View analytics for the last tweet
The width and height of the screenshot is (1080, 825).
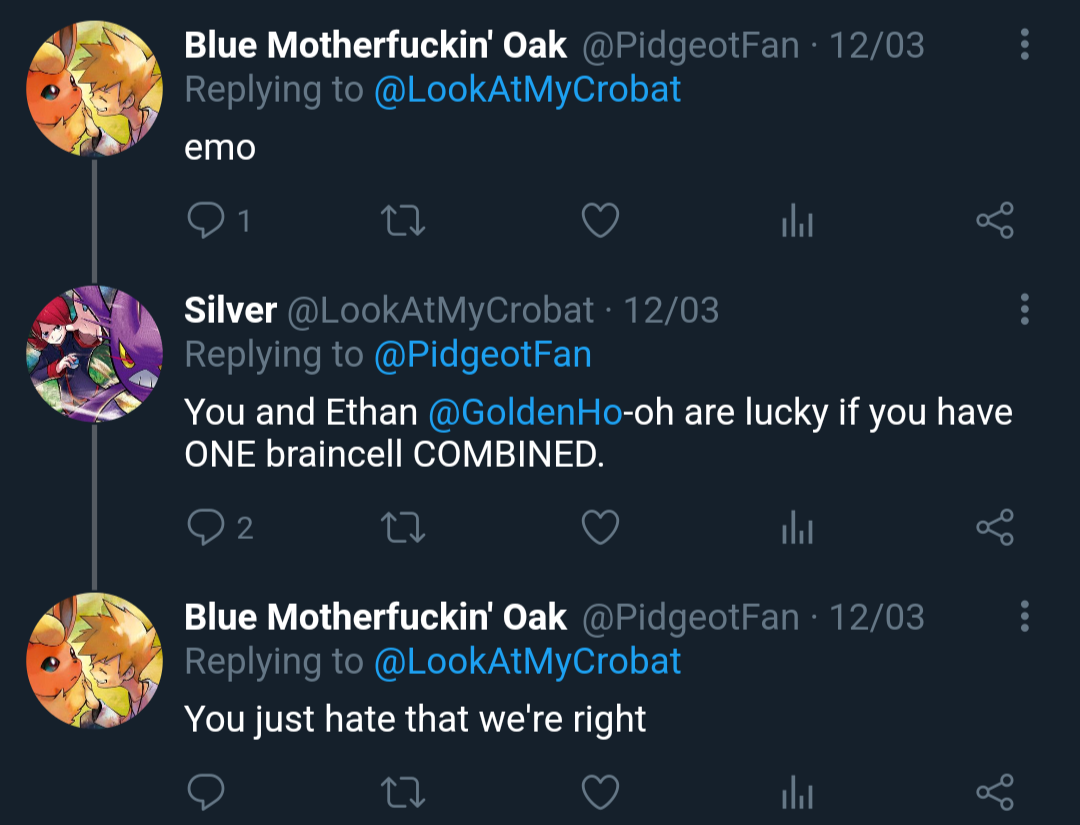coord(797,793)
